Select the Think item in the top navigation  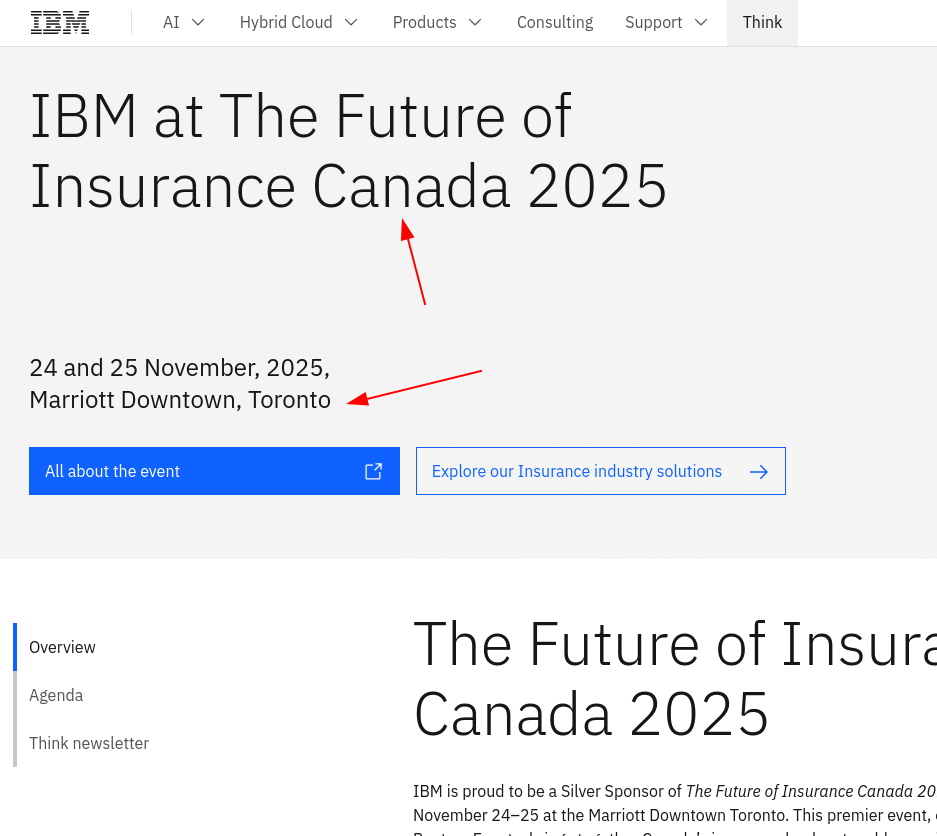(x=762, y=22)
